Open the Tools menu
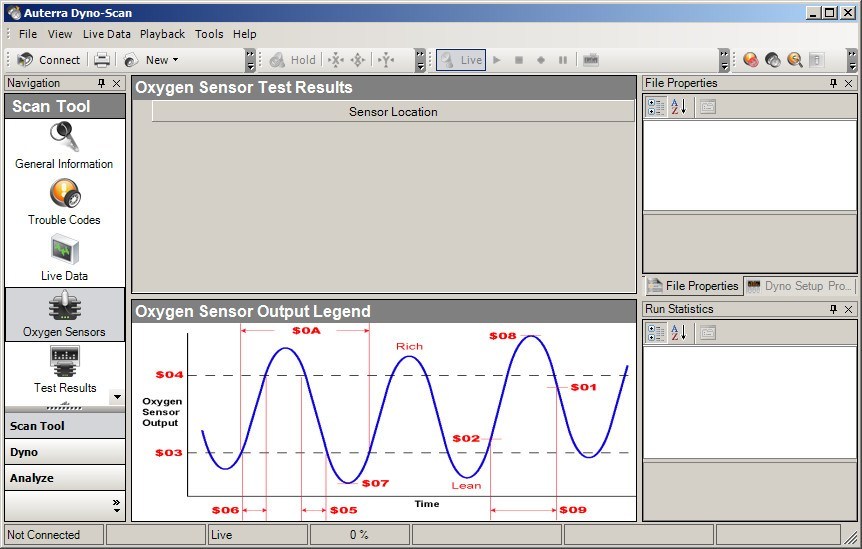862x549 pixels. (209, 34)
